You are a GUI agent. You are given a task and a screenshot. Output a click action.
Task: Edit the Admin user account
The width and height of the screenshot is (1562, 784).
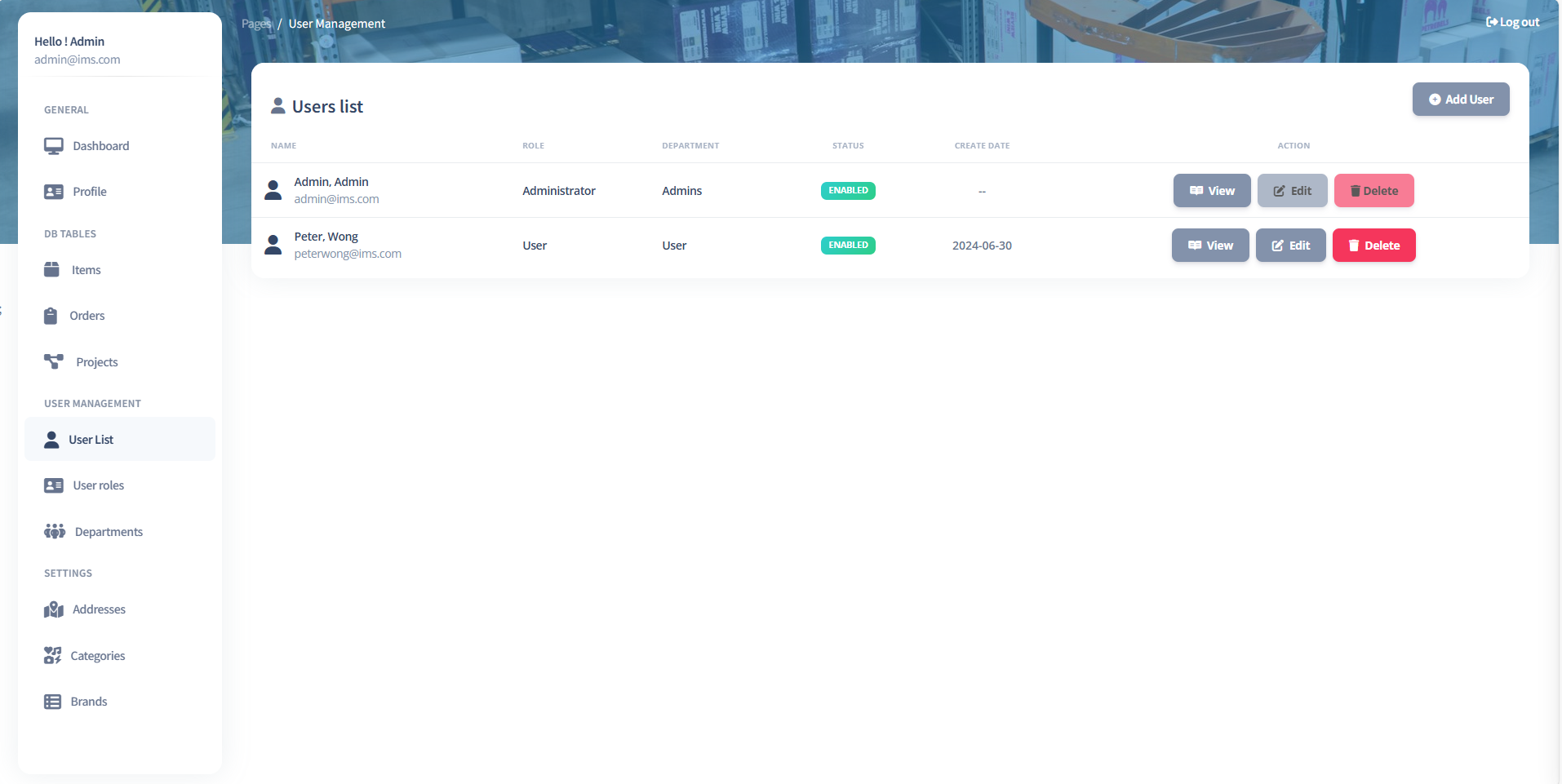1292,191
